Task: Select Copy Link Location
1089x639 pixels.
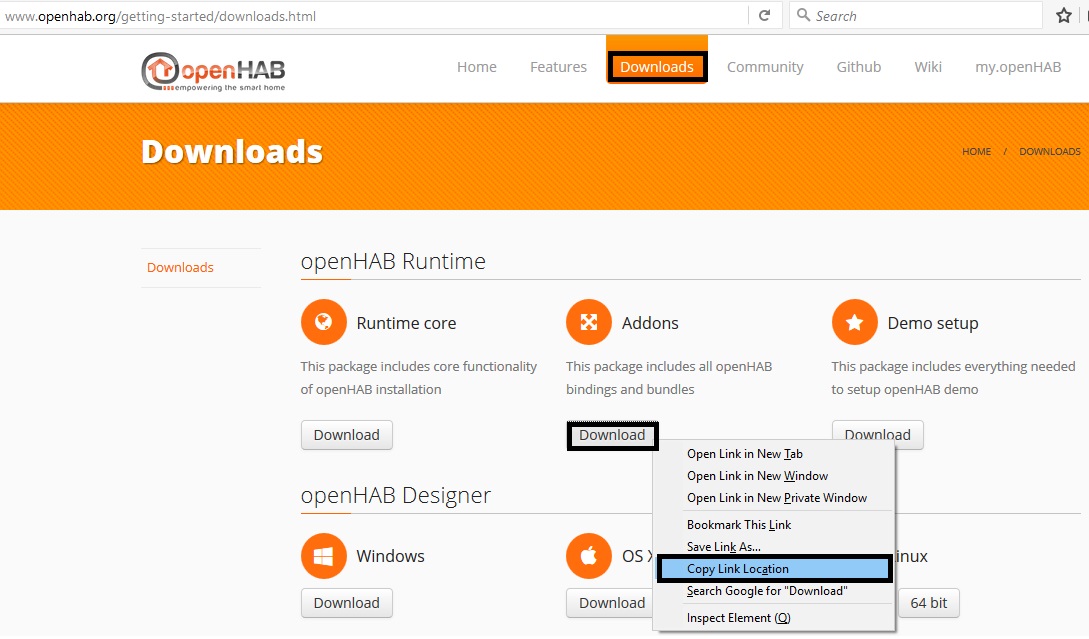Action: click(774, 569)
